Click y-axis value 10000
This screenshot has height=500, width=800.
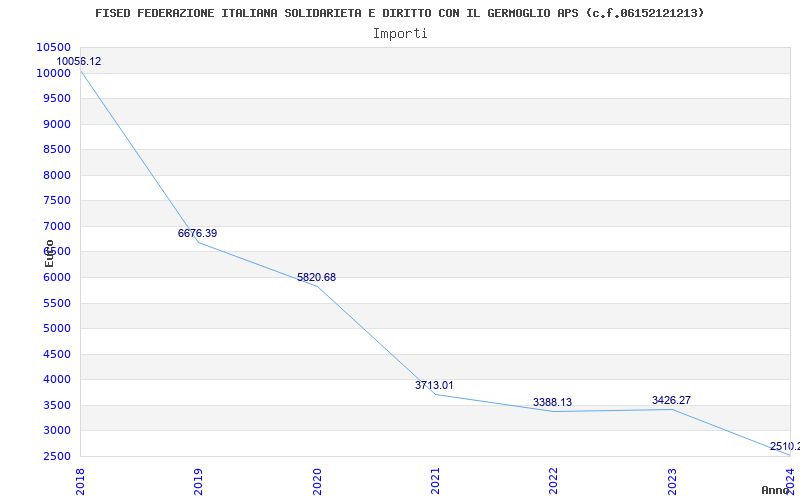click(54, 73)
